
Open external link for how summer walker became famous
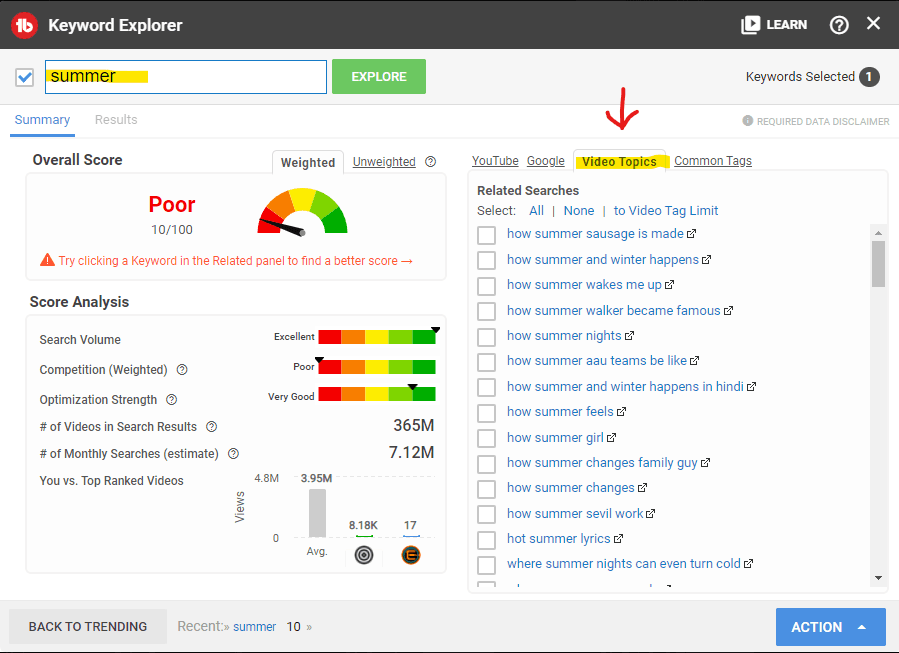click(728, 311)
